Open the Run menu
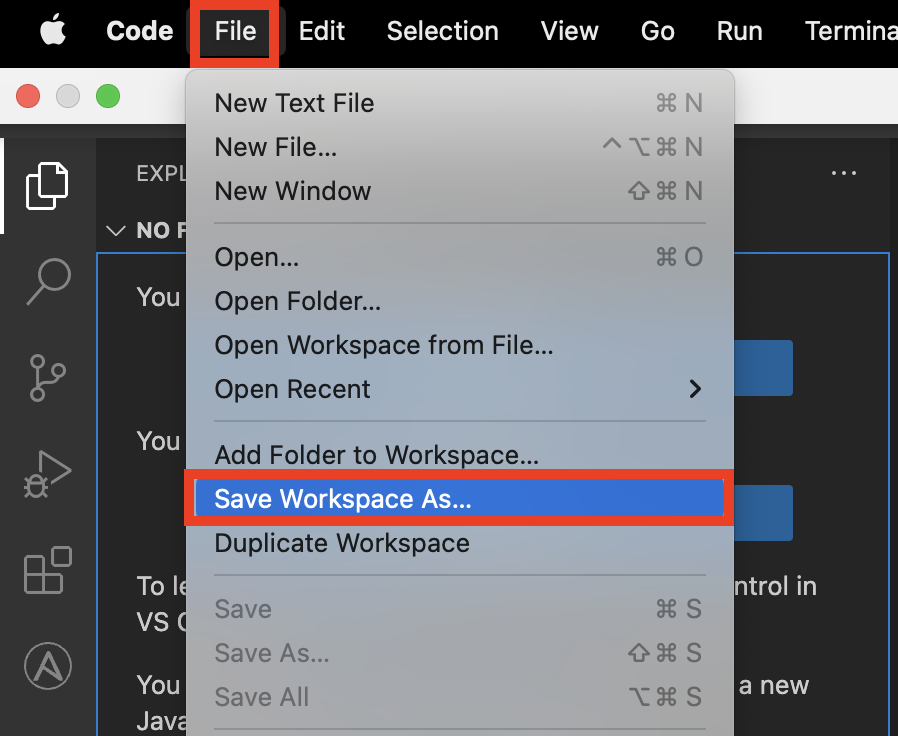Screen dimensions: 898x736 coord(739,31)
